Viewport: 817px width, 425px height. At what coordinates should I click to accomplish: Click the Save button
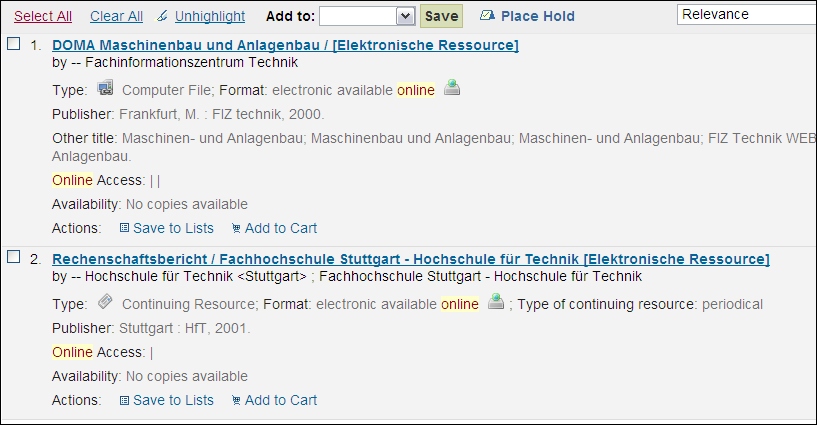(x=441, y=16)
